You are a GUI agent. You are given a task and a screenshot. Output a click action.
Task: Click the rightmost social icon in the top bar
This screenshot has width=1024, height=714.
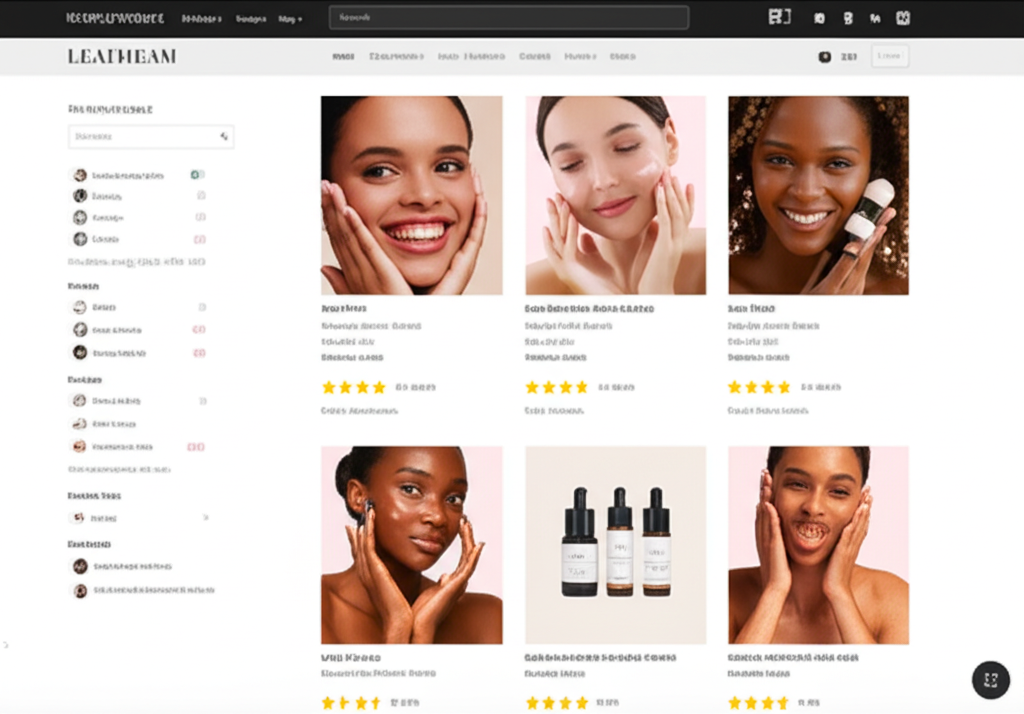(x=902, y=17)
